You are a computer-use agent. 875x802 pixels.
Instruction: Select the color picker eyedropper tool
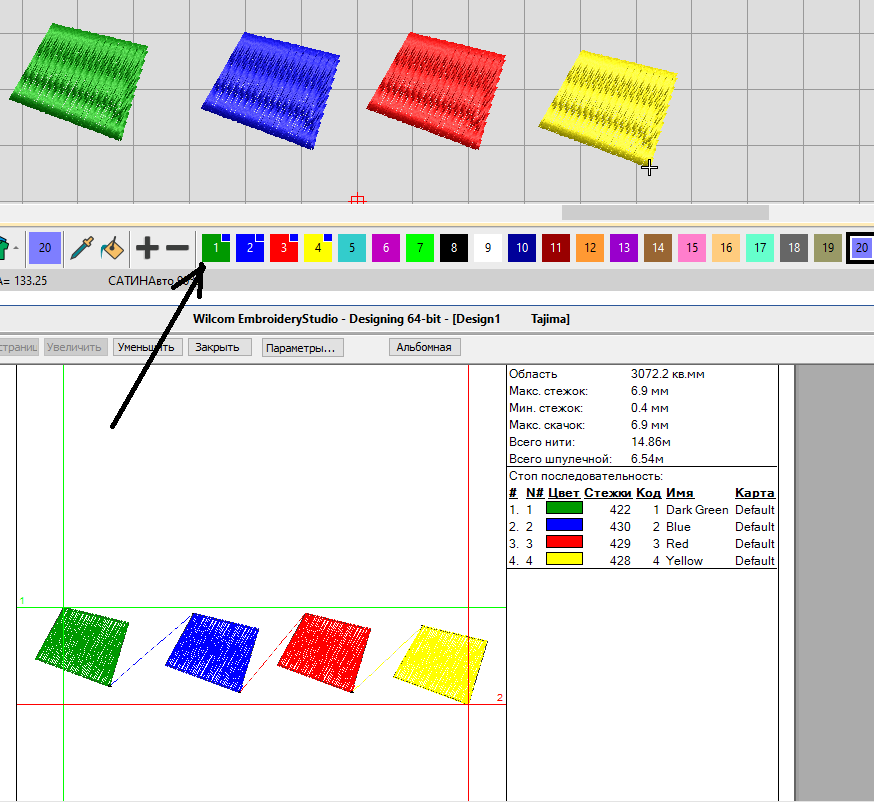pyautogui.click(x=83, y=247)
